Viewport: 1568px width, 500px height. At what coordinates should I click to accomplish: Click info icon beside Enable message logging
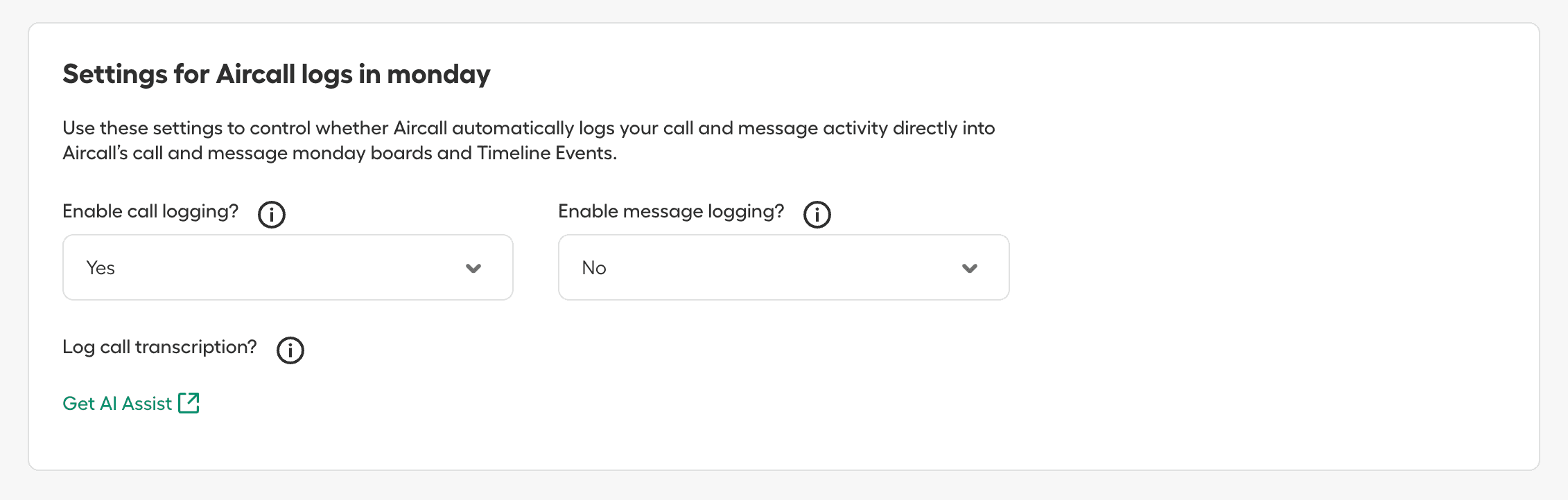817,215
